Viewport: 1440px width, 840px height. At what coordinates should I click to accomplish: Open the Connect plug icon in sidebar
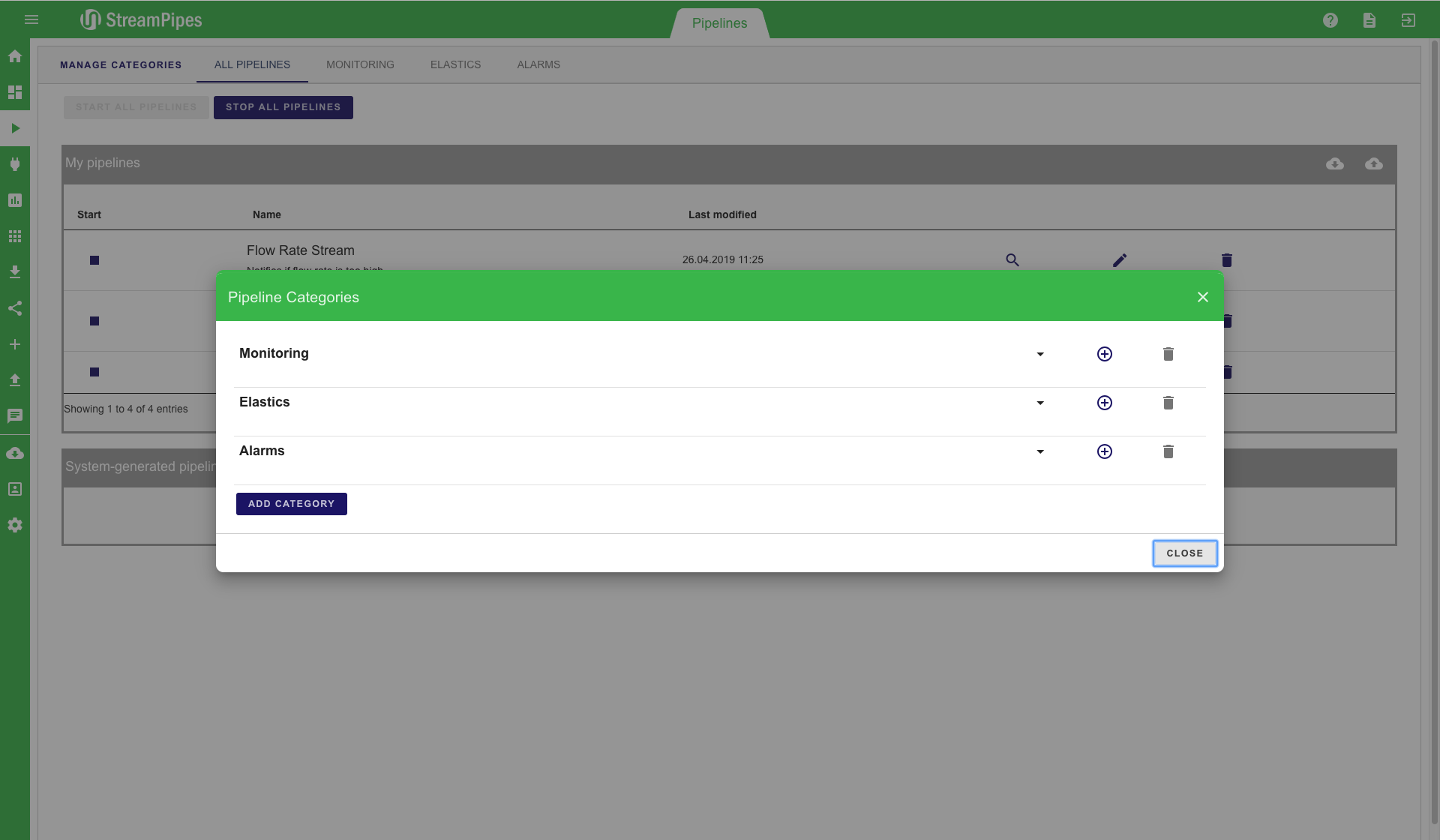click(15, 164)
